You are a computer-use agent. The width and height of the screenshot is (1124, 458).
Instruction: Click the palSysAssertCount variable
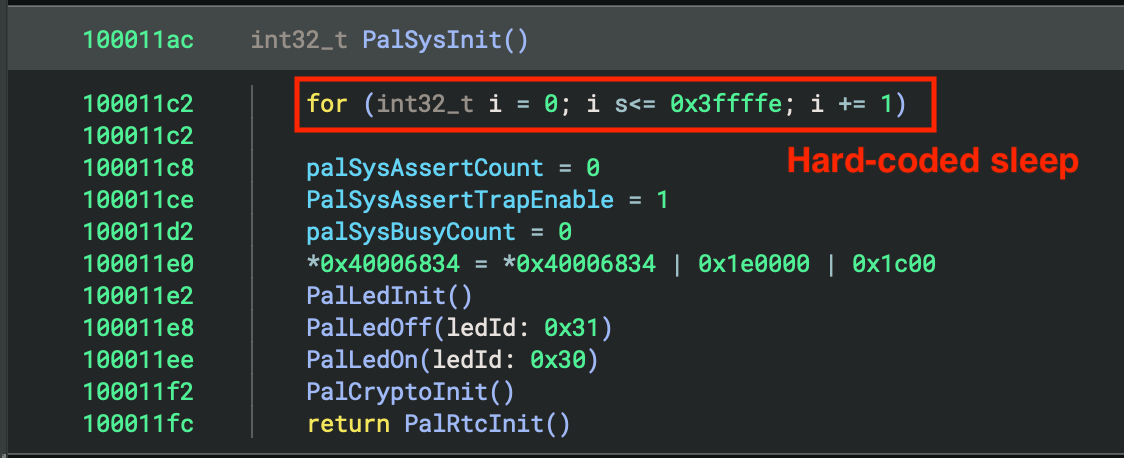tap(425, 167)
